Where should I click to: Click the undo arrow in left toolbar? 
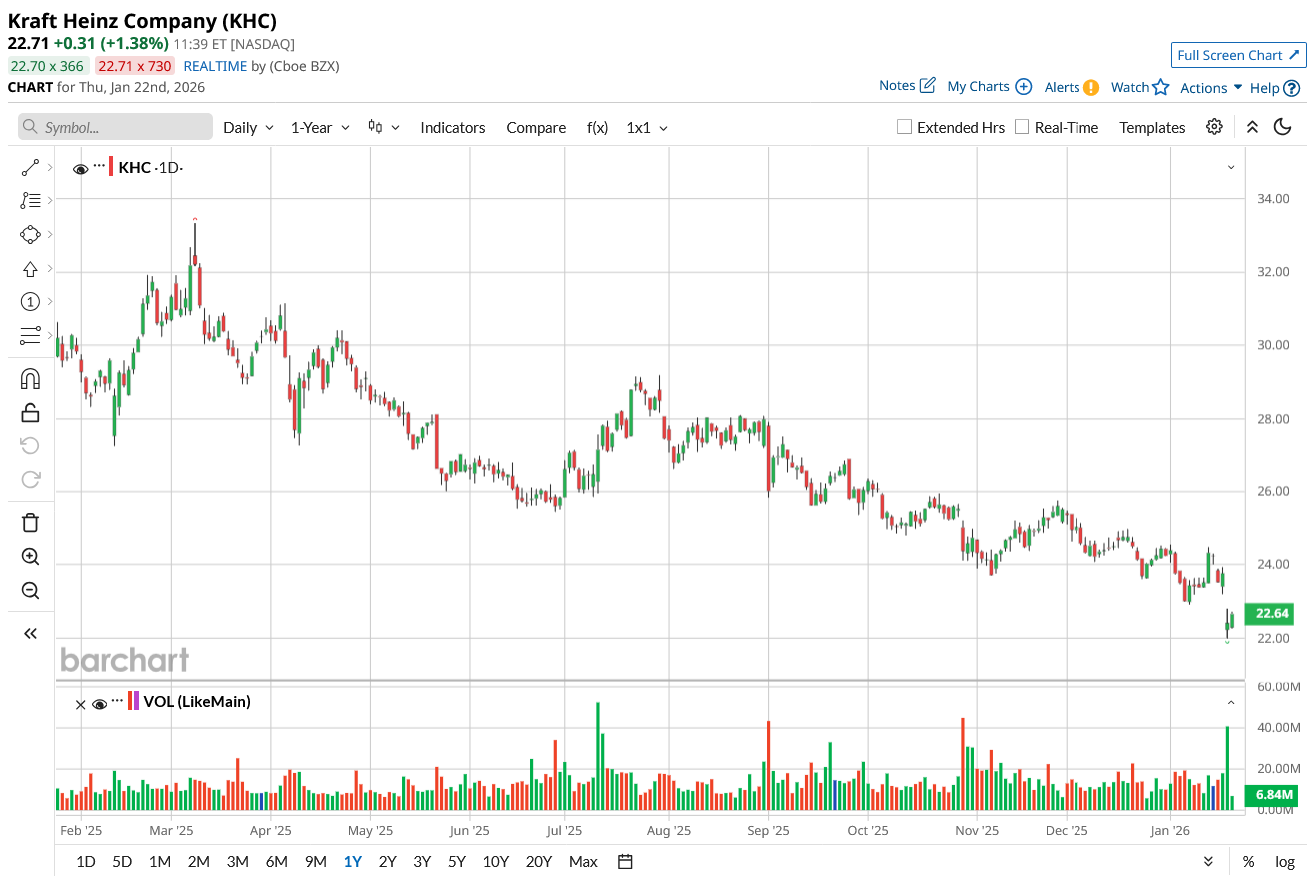point(30,445)
